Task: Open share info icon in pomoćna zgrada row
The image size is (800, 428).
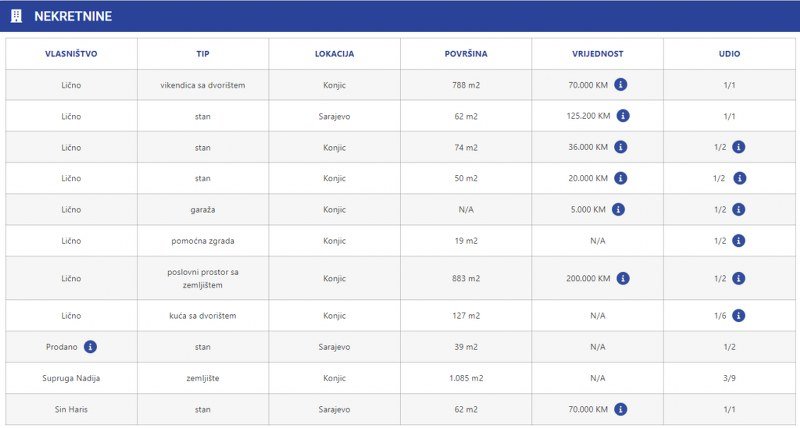Action: (738, 241)
